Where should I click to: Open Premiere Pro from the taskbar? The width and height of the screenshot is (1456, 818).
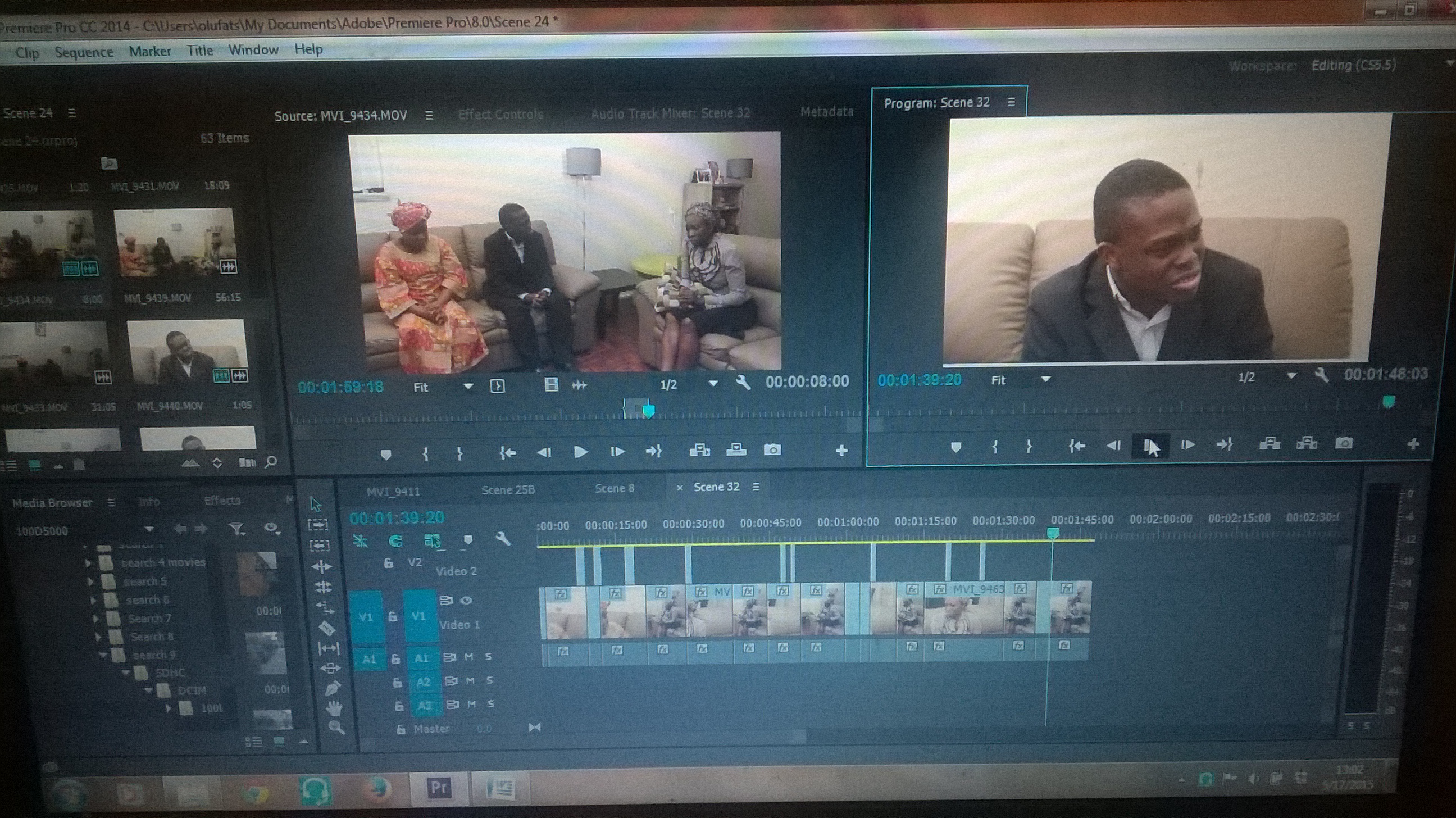439,788
